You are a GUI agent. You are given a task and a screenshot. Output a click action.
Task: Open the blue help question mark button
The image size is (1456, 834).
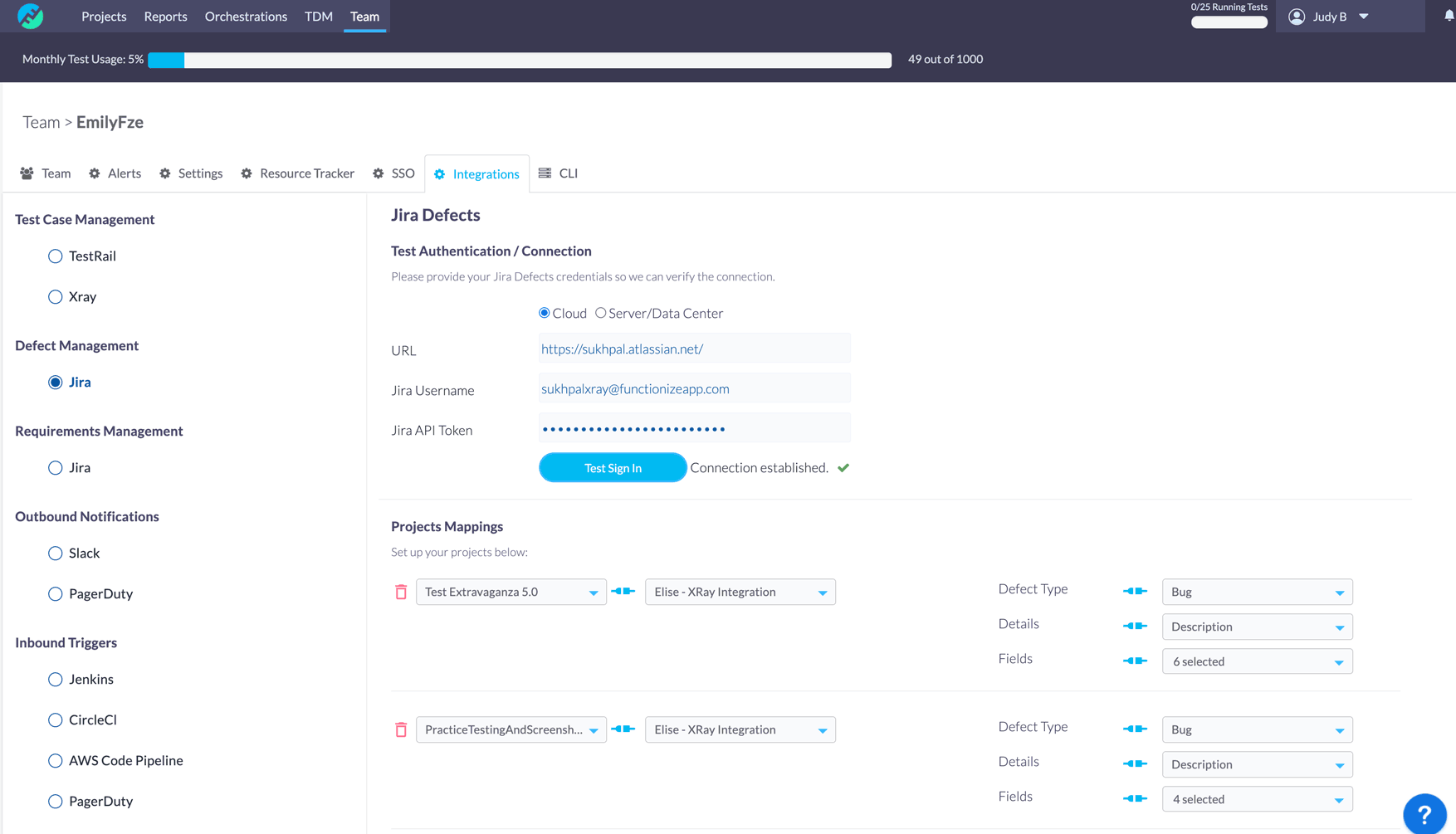(x=1424, y=814)
